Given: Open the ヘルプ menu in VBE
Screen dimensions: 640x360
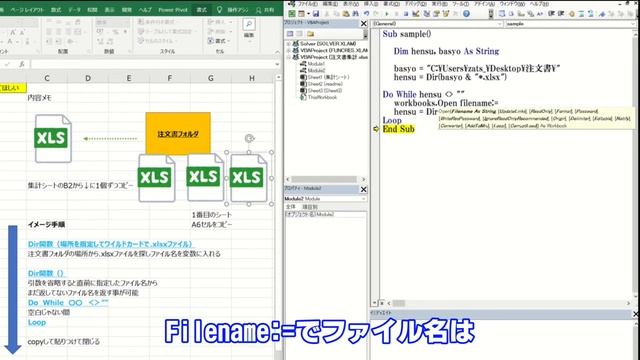Looking at the screenshot, I should point(539,4).
